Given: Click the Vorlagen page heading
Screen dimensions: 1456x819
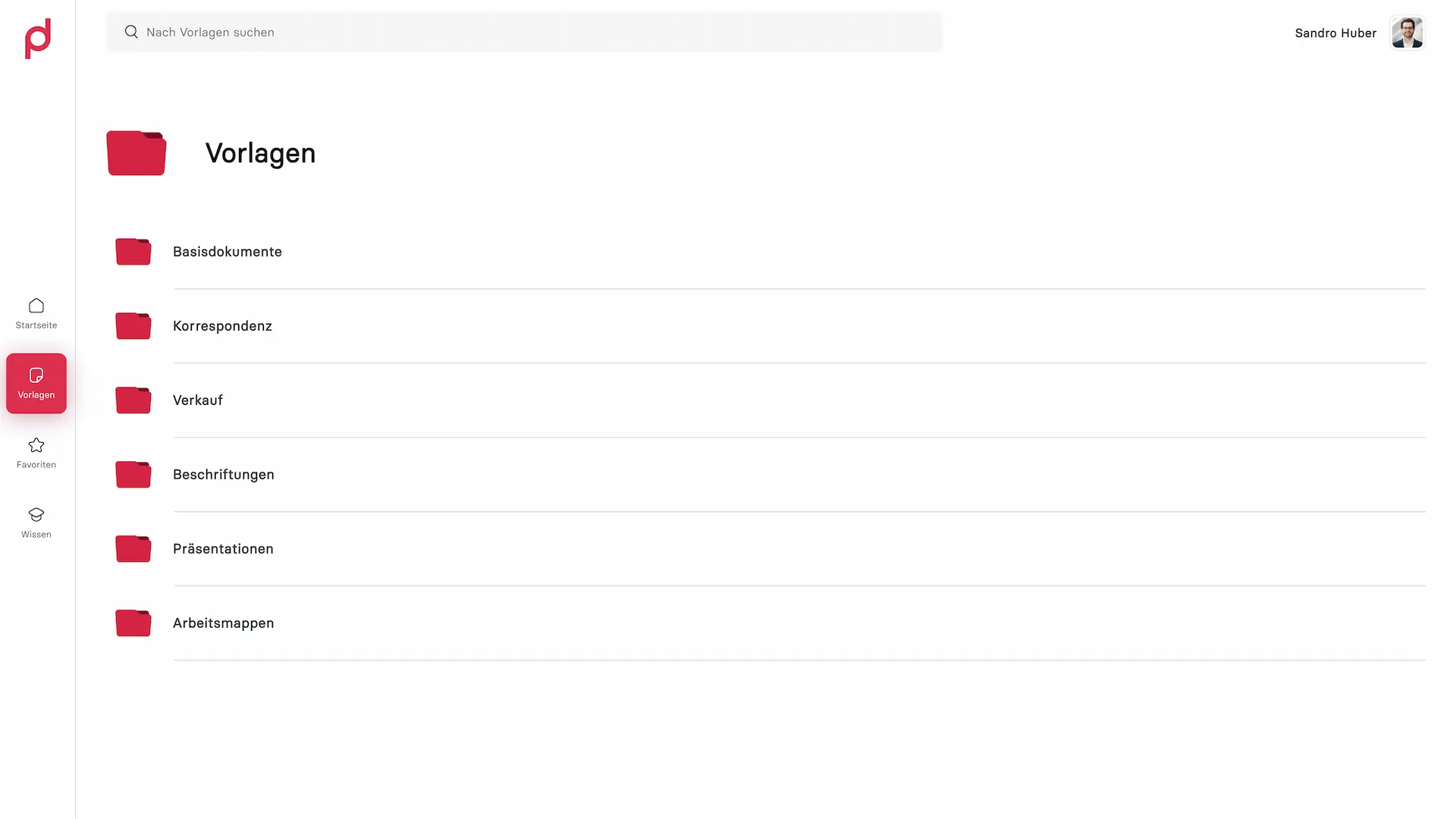Looking at the screenshot, I should coord(260,153).
